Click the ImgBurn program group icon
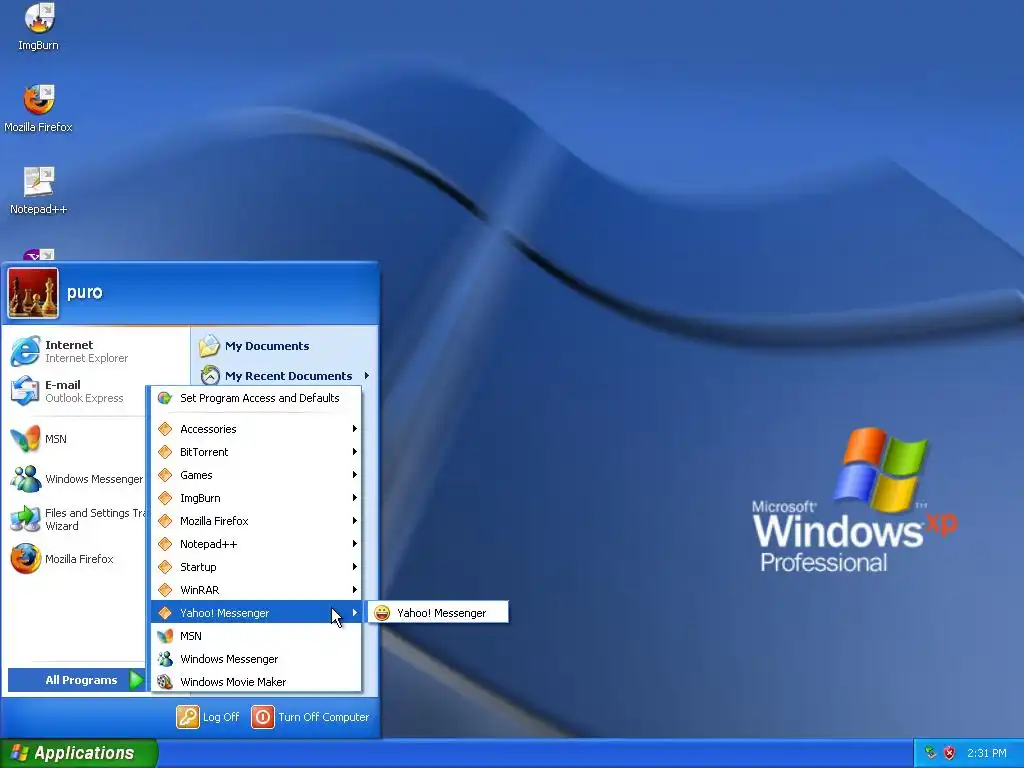This screenshot has width=1024, height=768. pyautogui.click(x=165, y=498)
